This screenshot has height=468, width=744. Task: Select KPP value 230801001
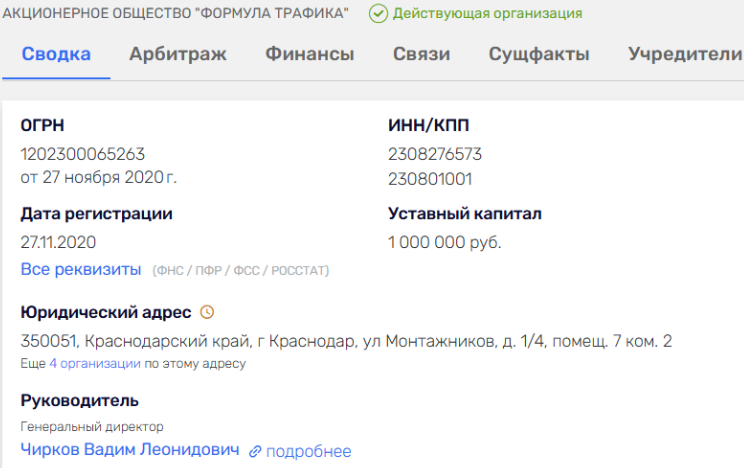[x=430, y=179]
